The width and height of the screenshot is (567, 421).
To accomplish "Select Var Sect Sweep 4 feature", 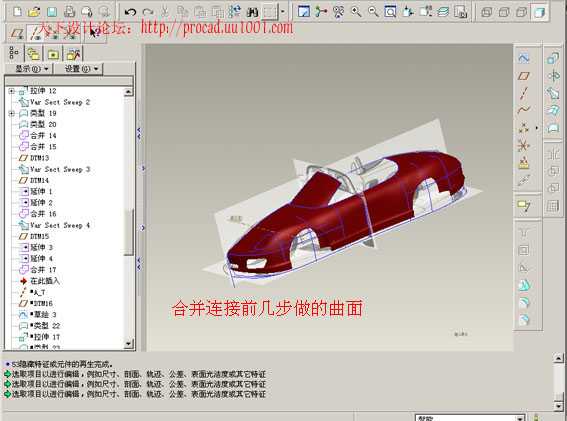I will tap(54, 225).
